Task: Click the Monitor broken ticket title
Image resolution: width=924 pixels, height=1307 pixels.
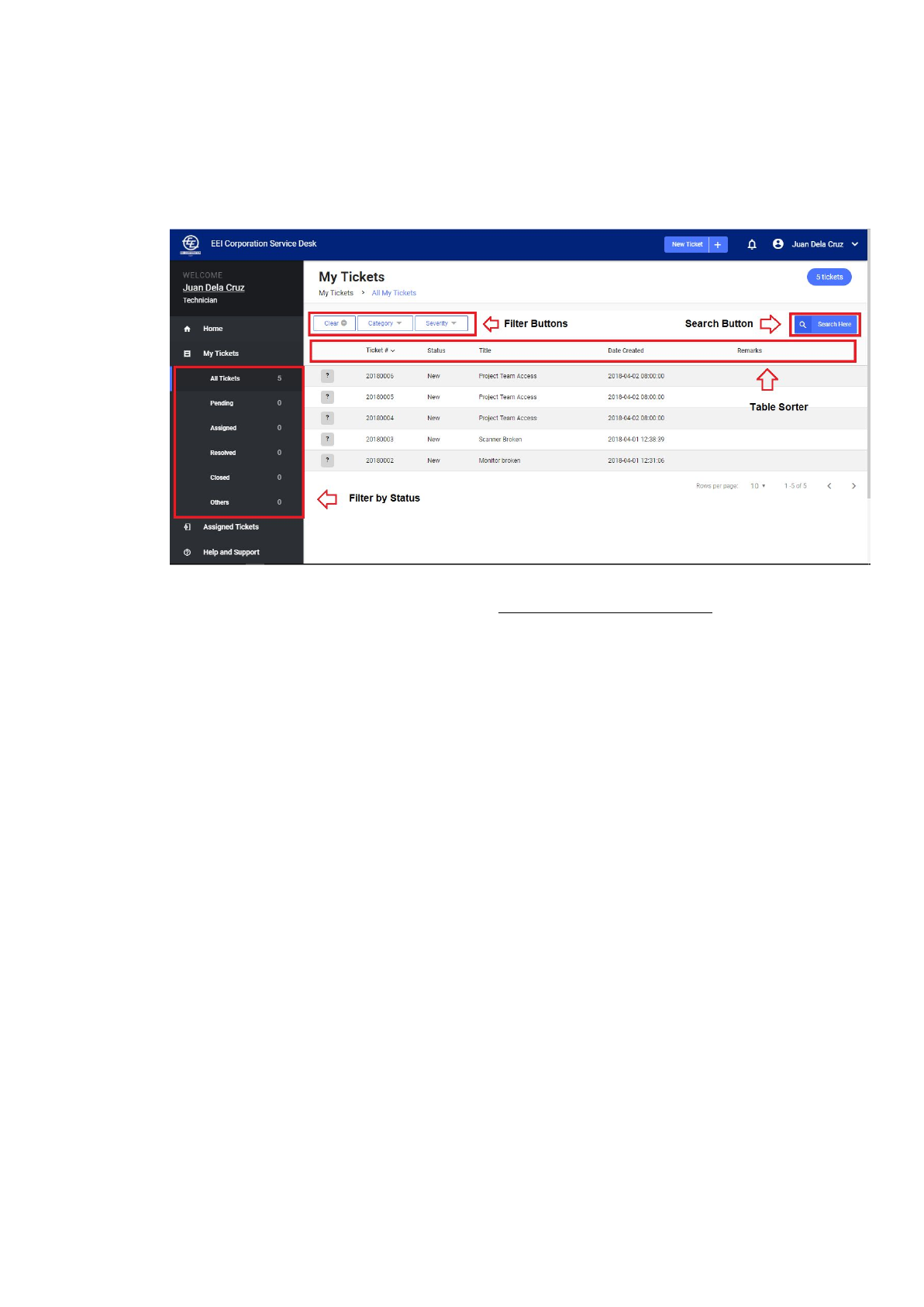Action: [x=499, y=460]
